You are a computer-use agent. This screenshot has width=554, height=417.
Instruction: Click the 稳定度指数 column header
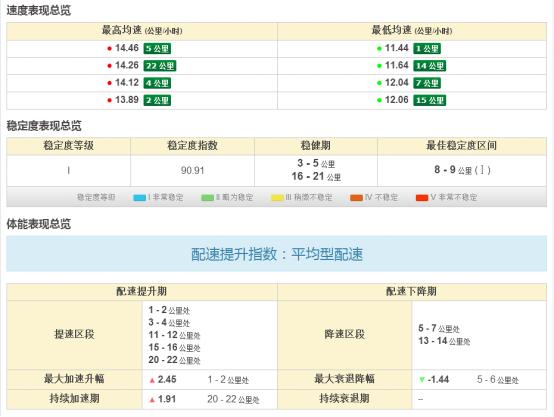pos(192,146)
